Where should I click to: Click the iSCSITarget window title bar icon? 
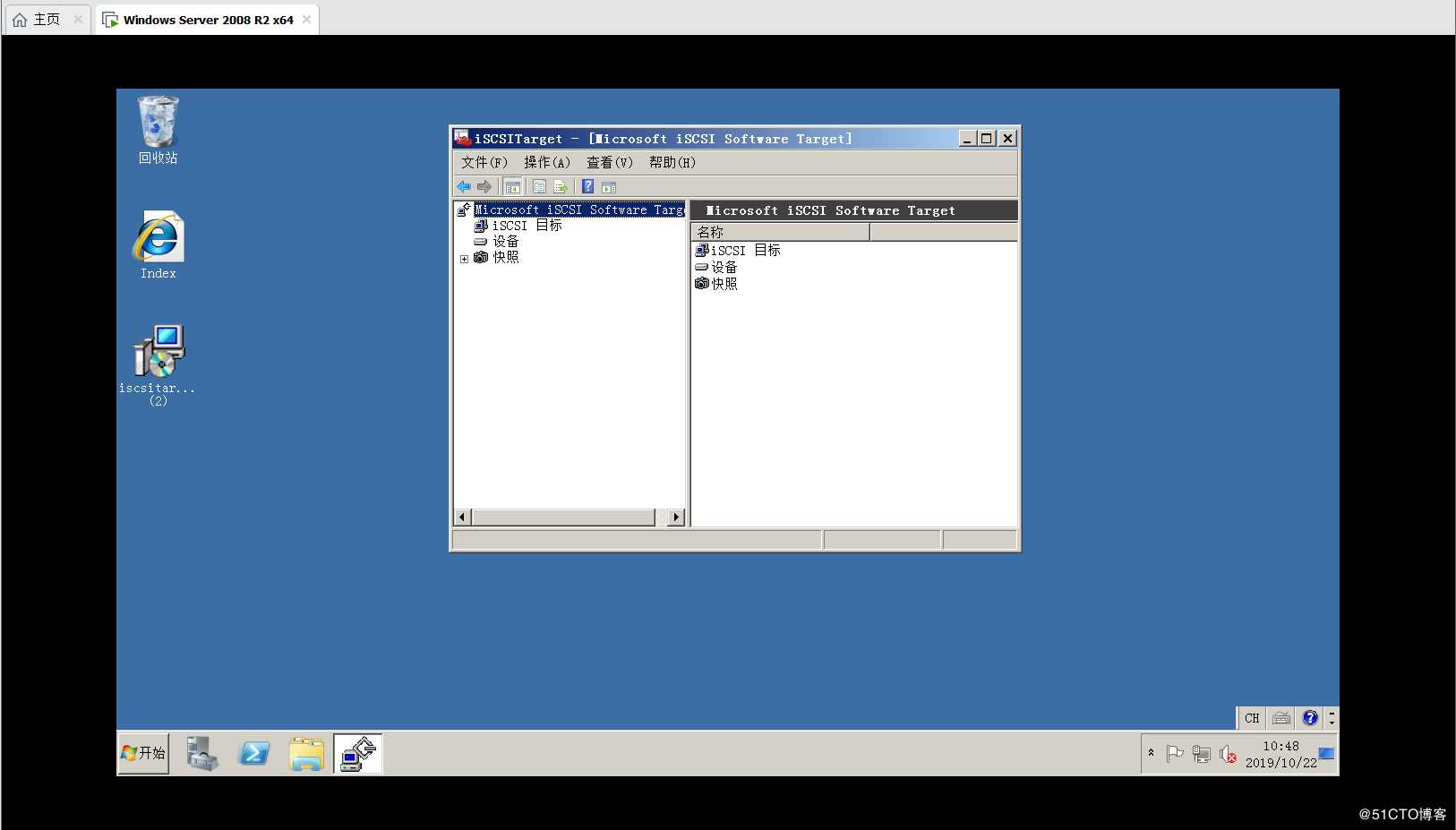462,138
